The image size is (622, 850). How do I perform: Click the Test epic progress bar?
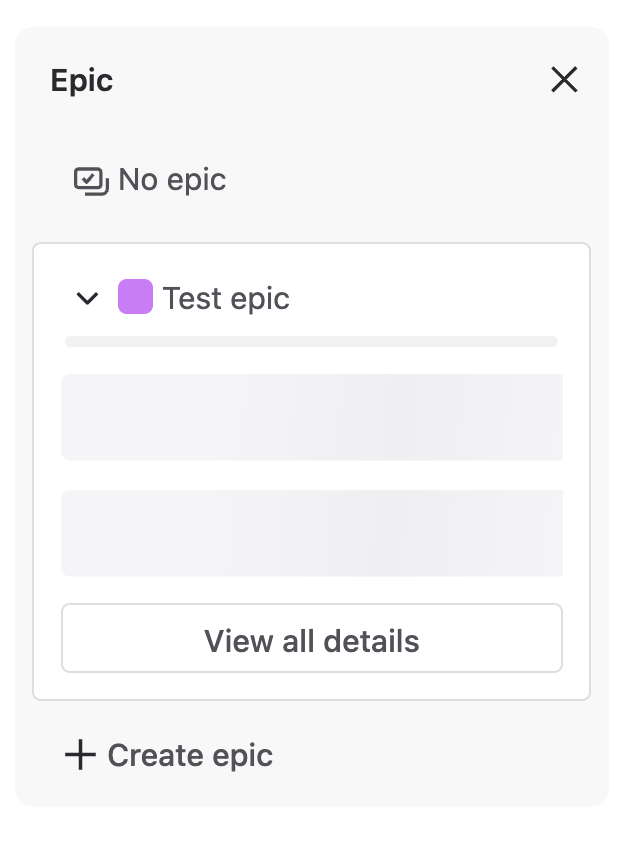coord(311,342)
